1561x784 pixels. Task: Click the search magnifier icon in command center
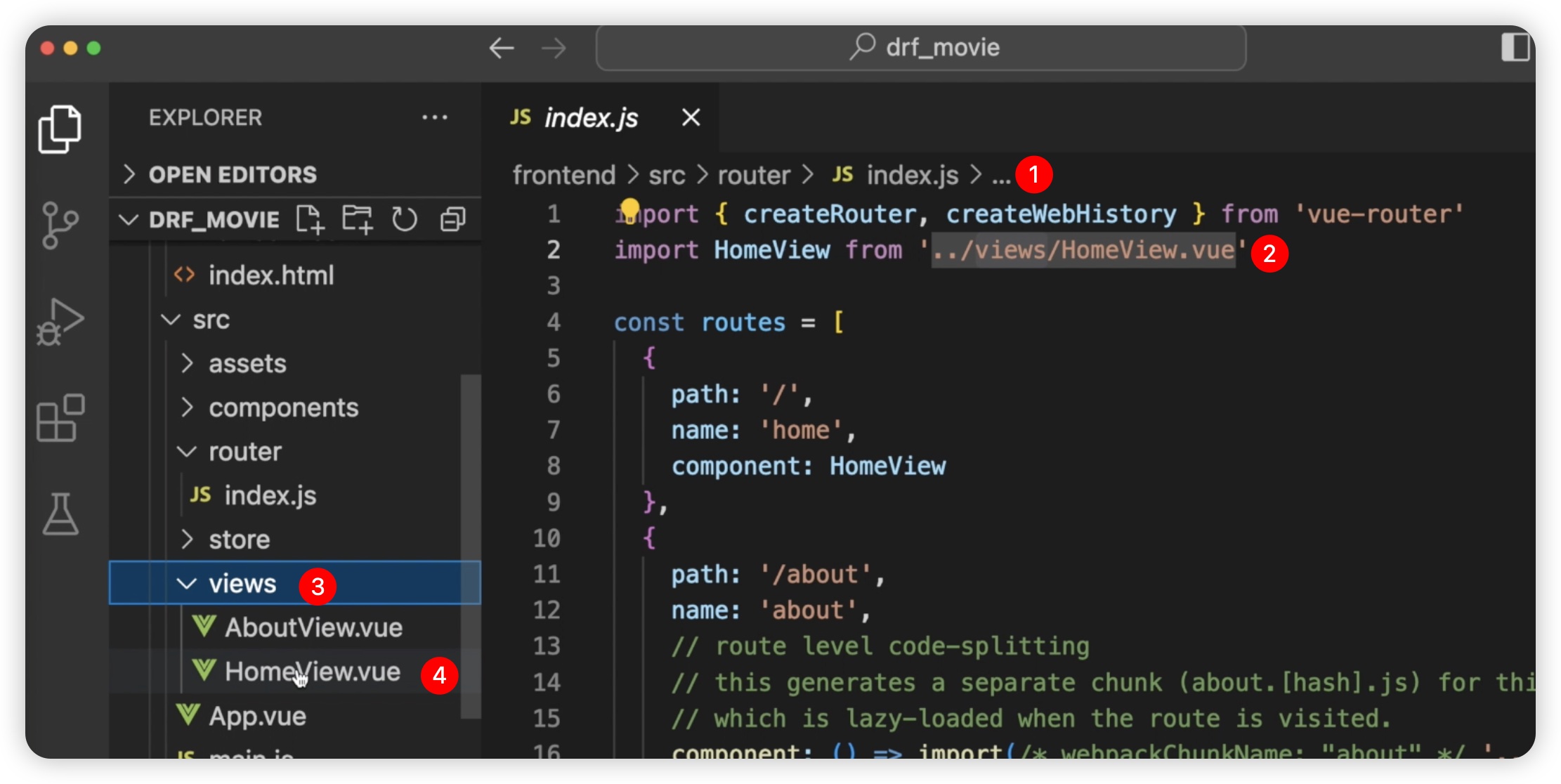point(863,46)
